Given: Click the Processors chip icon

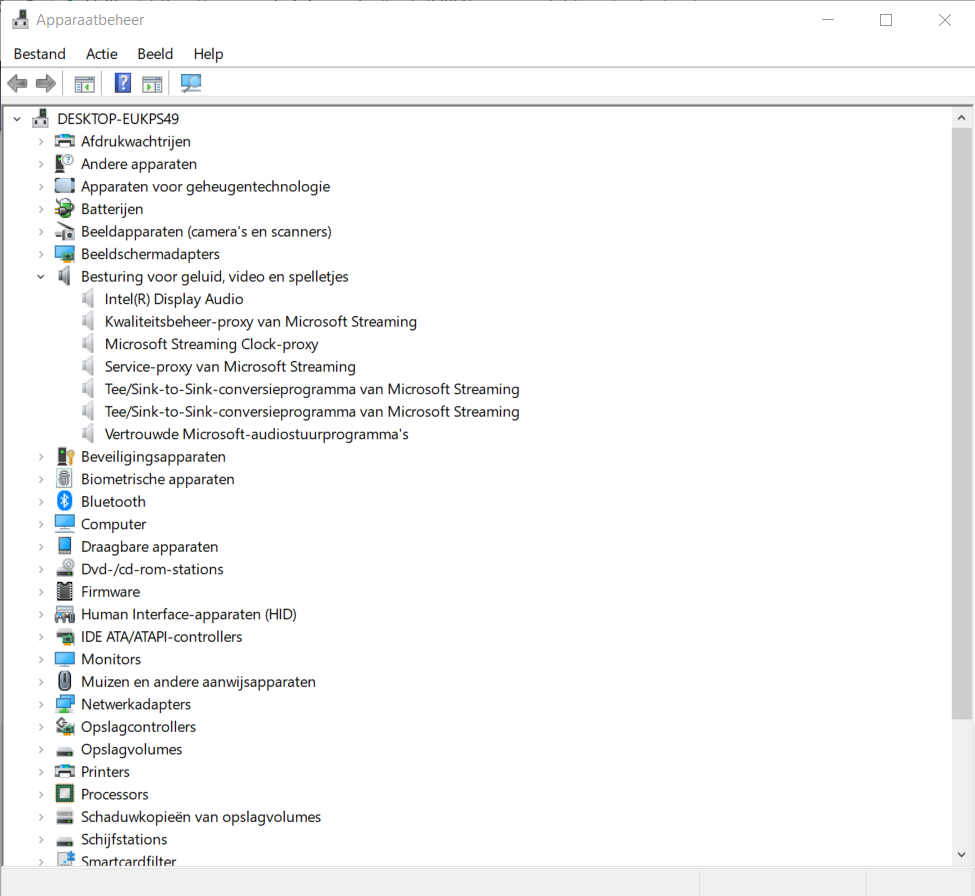Looking at the screenshot, I should (x=65, y=794).
